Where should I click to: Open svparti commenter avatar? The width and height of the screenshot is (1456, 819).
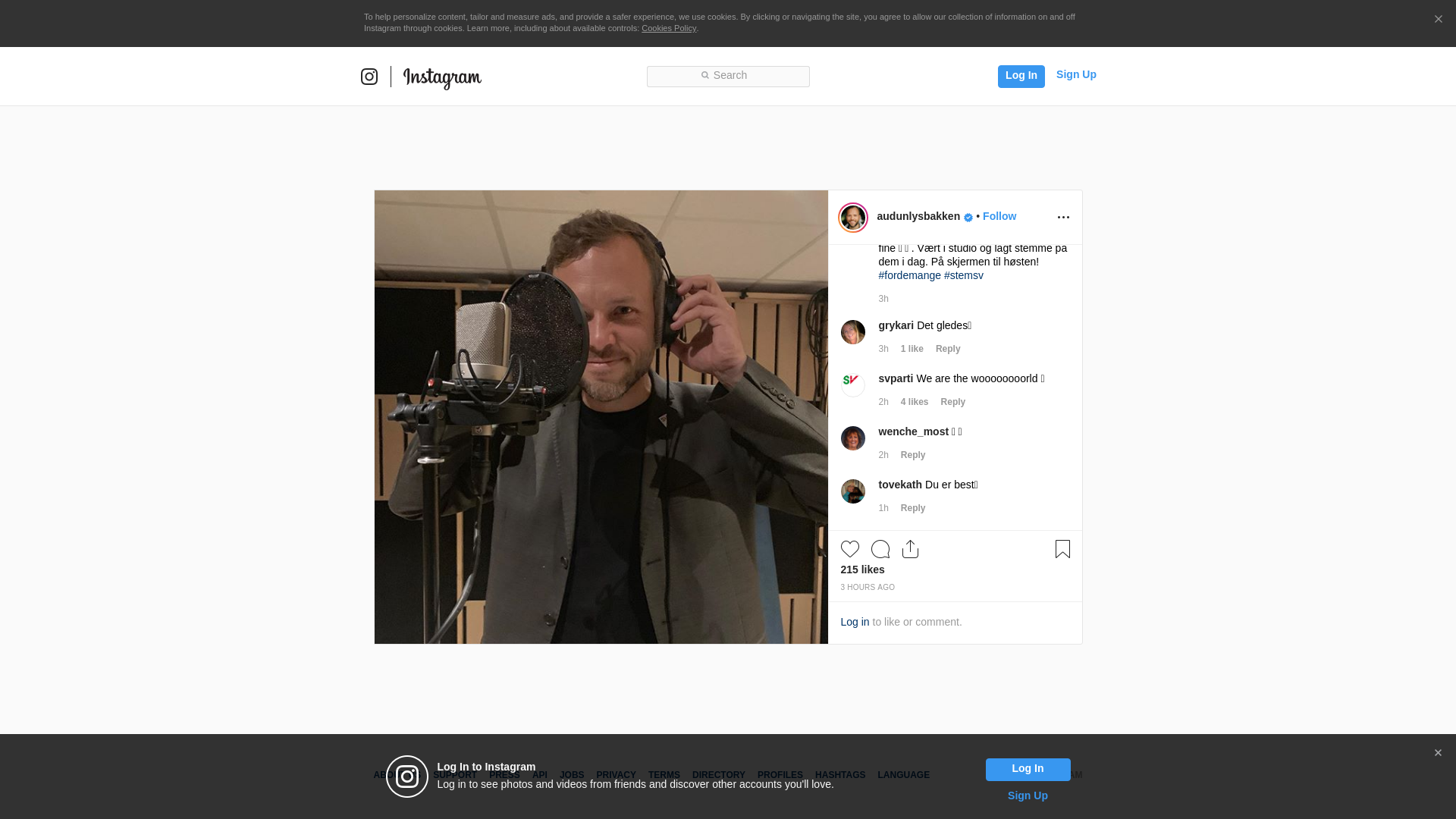tap(853, 385)
